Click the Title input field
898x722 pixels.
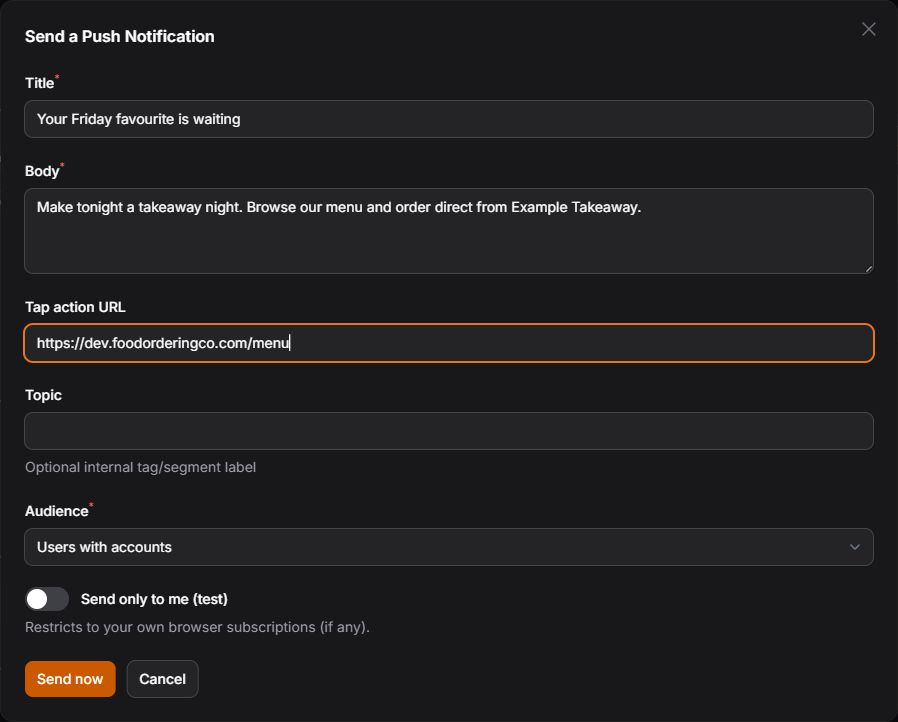[449, 119]
